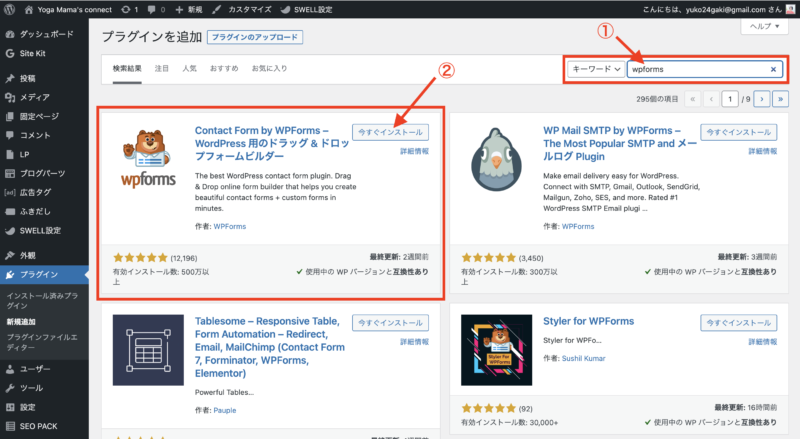Click the WPForms bear mascot thumbnail
The height and width of the screenshot is (439, 800).
click(x=148, y=159)
